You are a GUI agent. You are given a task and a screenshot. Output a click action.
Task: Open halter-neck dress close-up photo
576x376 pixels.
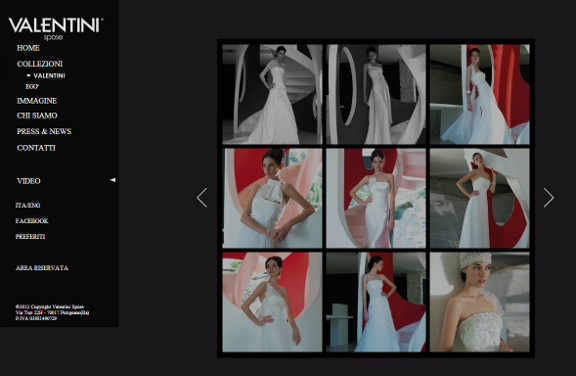point(272,198)
